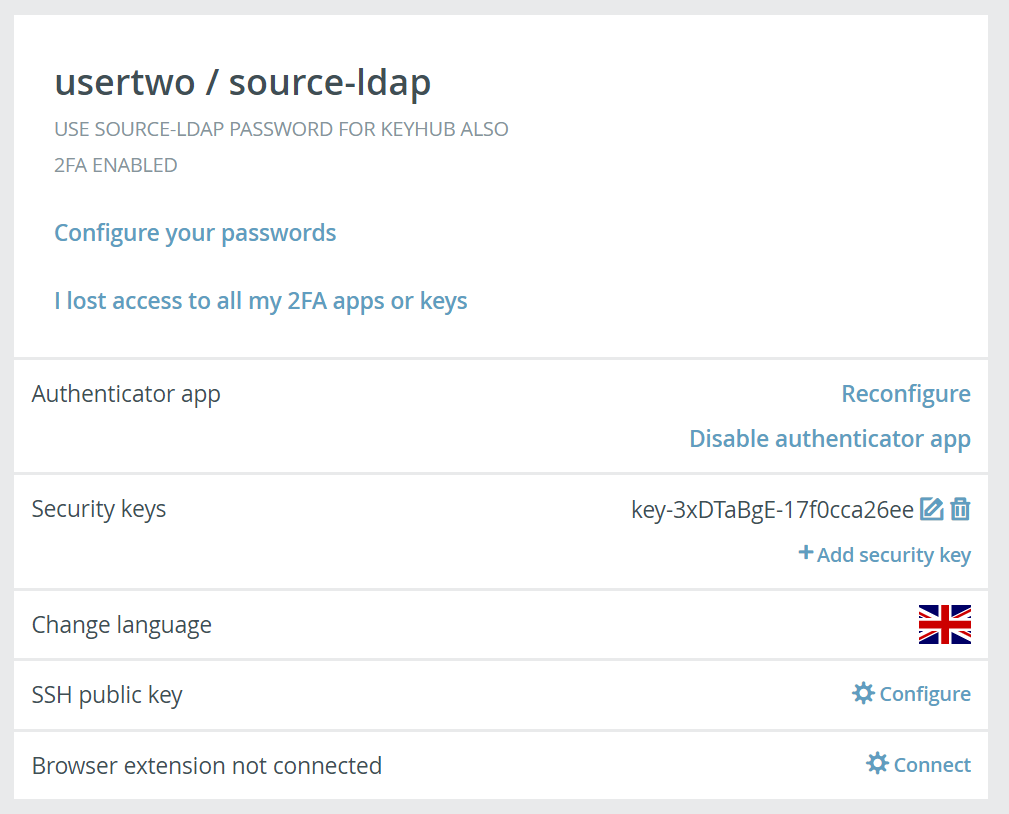This screenshot has height=814, width=1009.
Task: Edit the security key key-3xDTaBgE-17f0cca26ee name
Action: (931, 509)
